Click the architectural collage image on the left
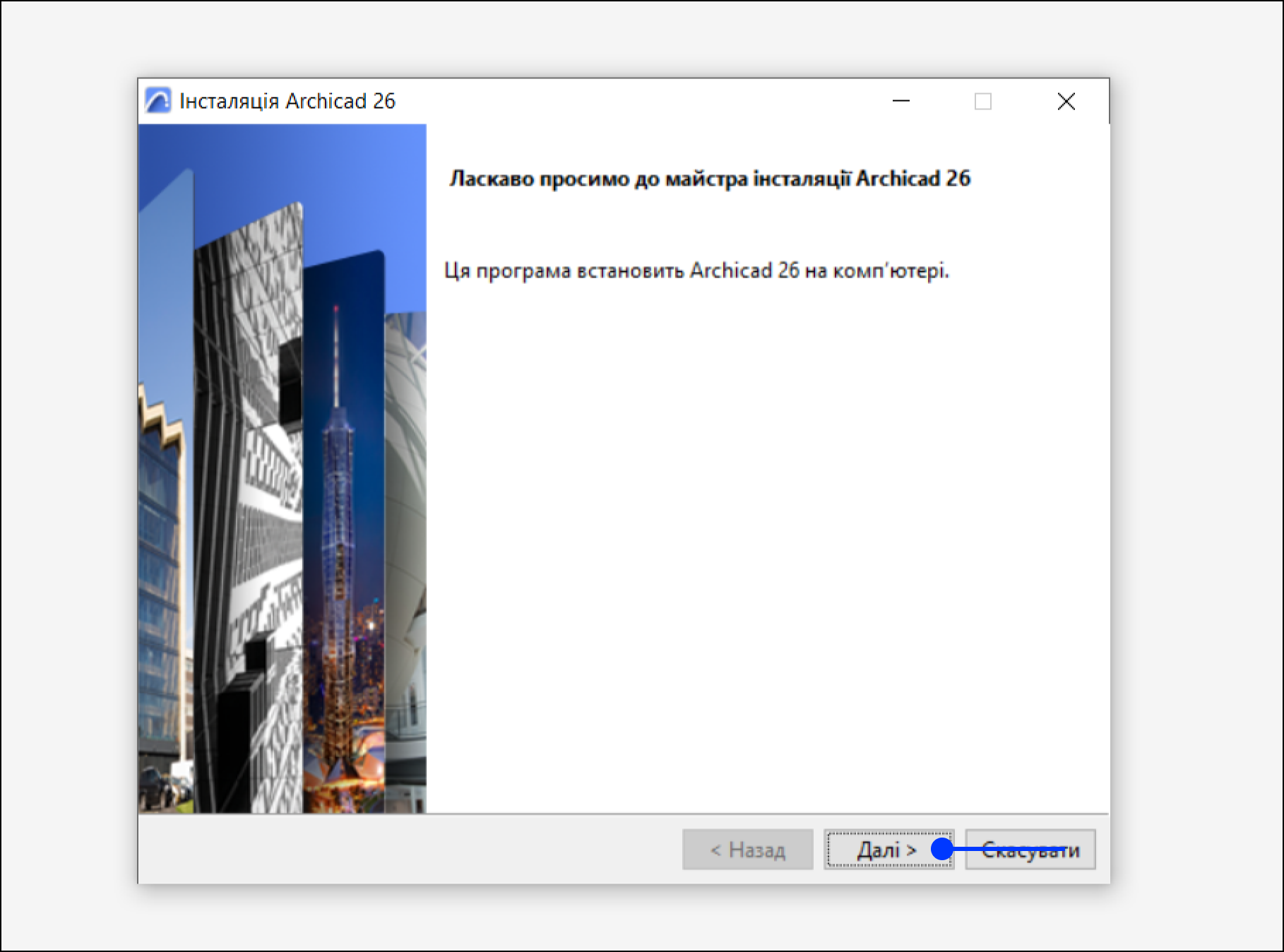Screen dimensions: 1284x952 click(x=283, y=468)
